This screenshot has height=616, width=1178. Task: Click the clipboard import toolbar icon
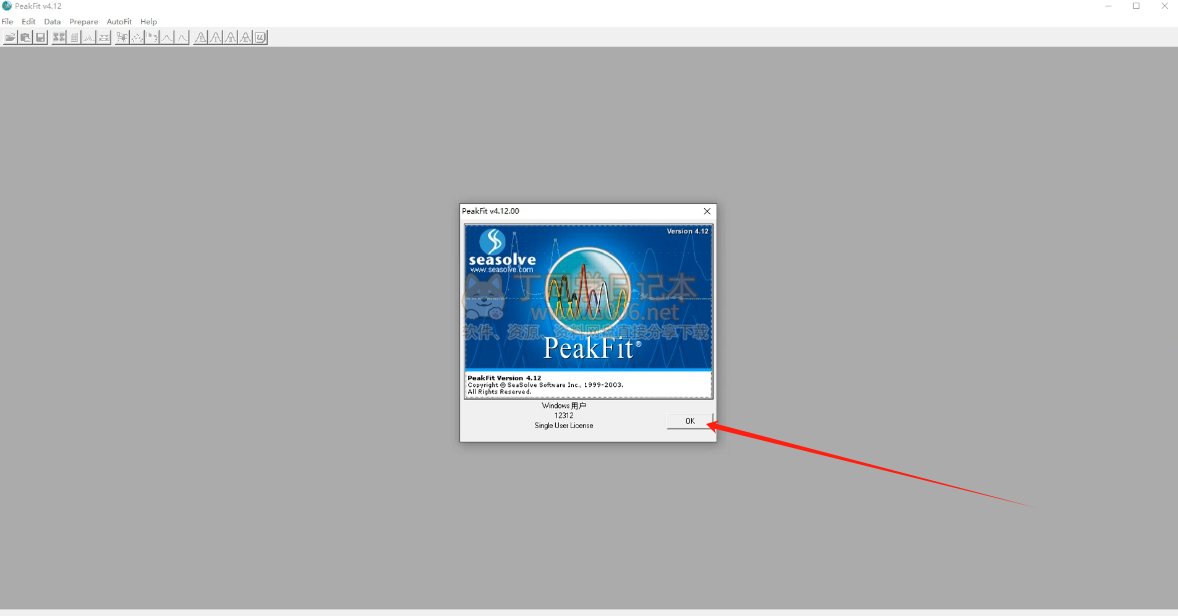click(x=26, y=38)
